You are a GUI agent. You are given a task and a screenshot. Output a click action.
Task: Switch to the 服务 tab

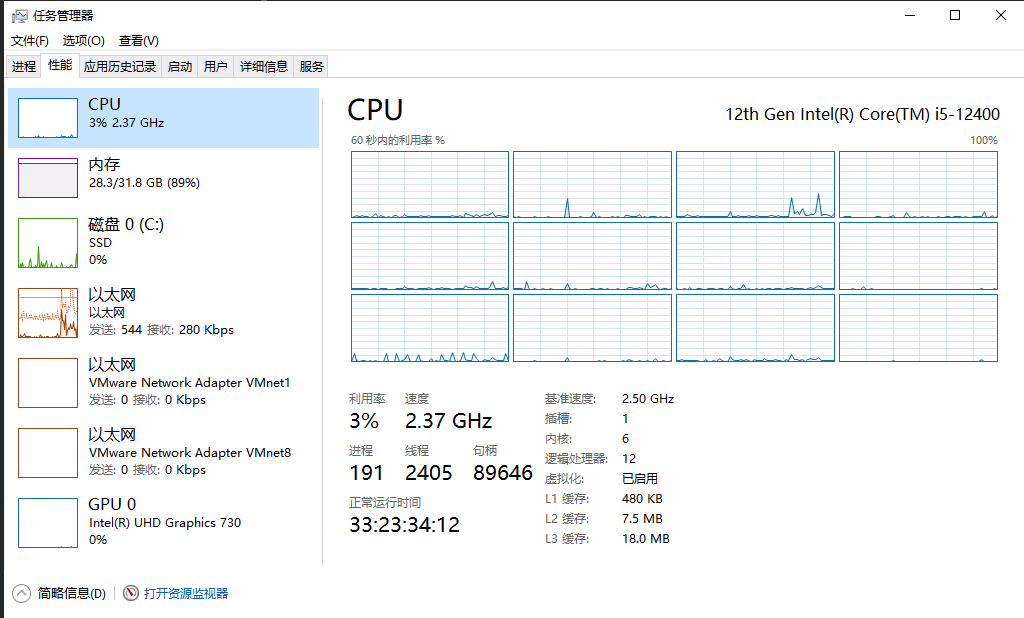[312, 67]
